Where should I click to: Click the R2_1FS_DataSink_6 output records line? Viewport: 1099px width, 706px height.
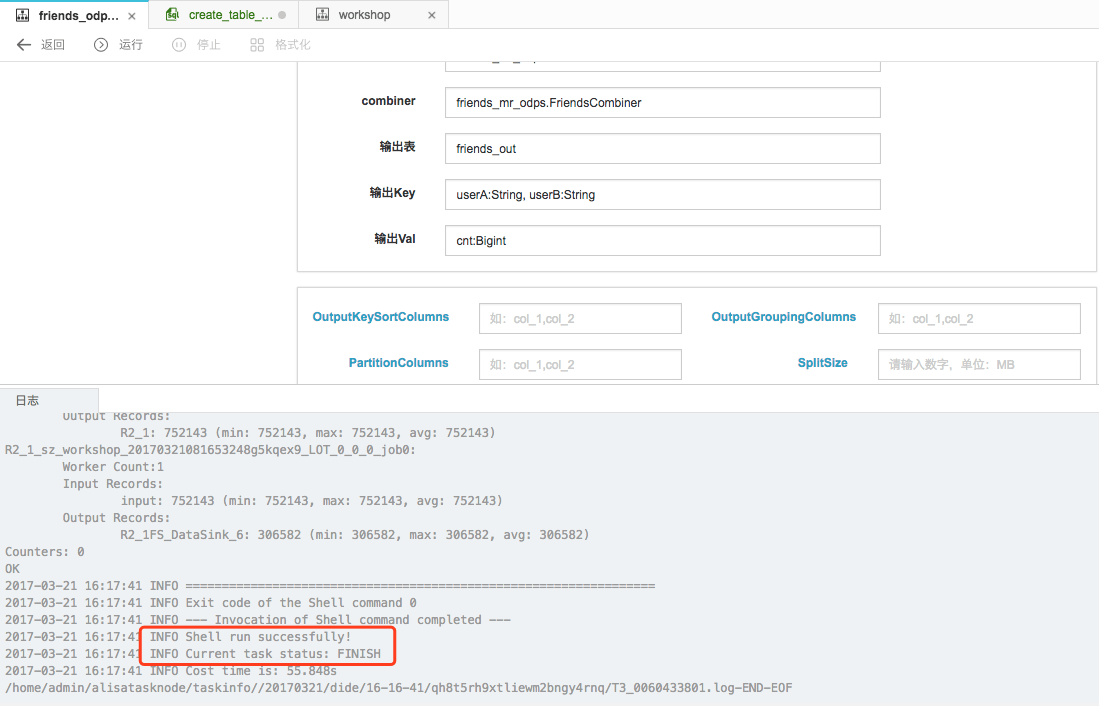pos(355,535)
